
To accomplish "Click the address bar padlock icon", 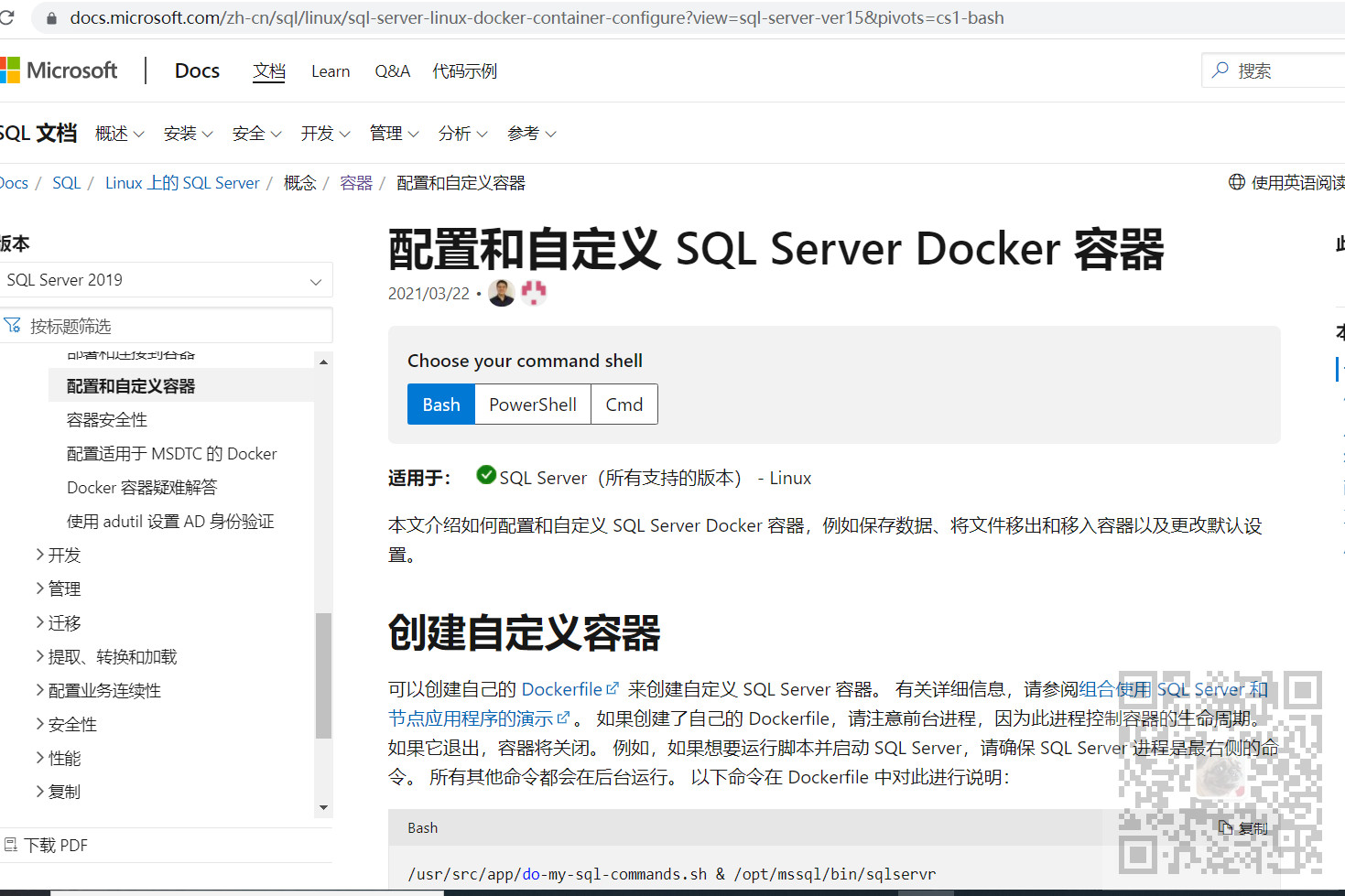I will click(x=51, y=18).
